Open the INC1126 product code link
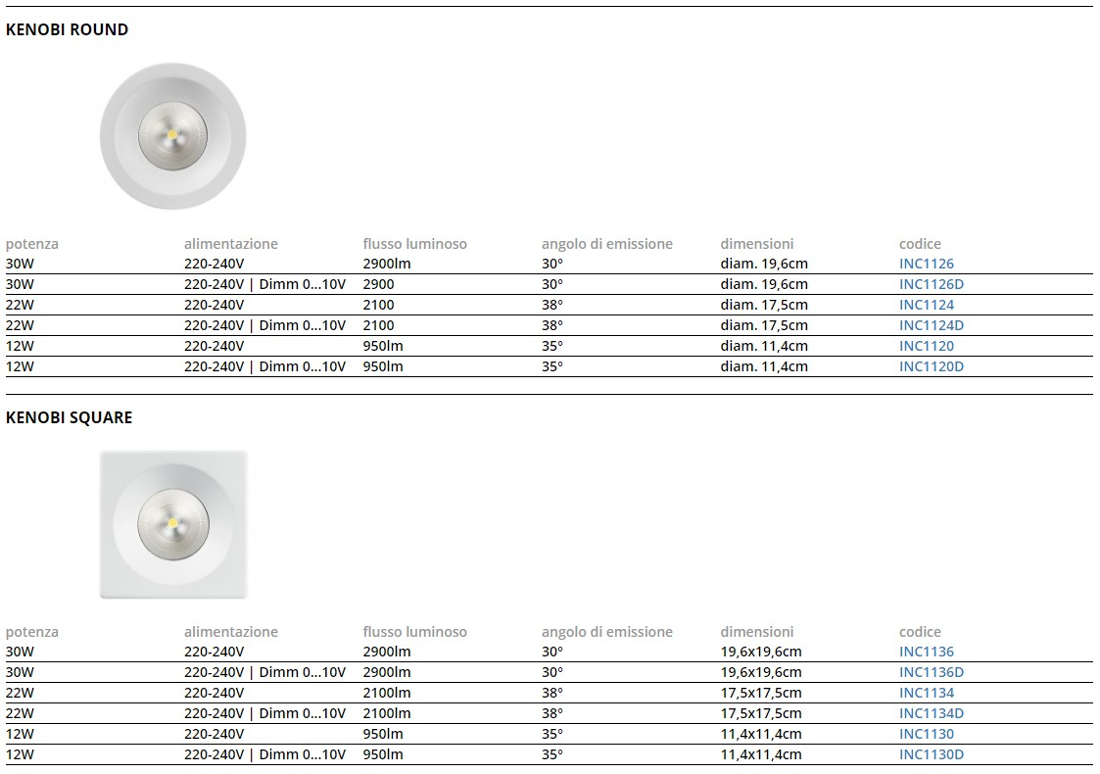Screen dimensions: 1100x774 (926, 264)
